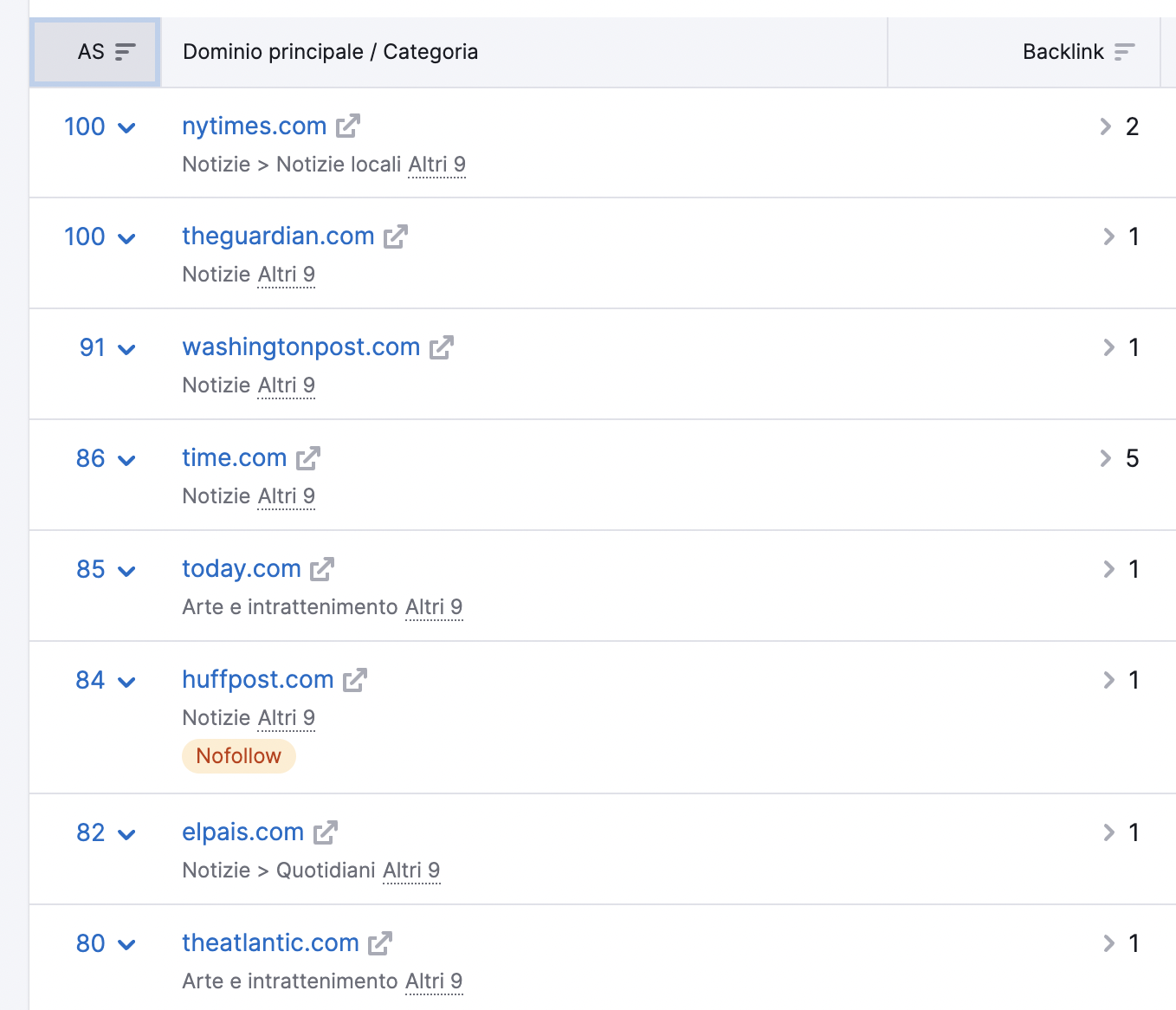
Task: Show Altri 9 categories for huffpost.com
Action: click(287, 718)
